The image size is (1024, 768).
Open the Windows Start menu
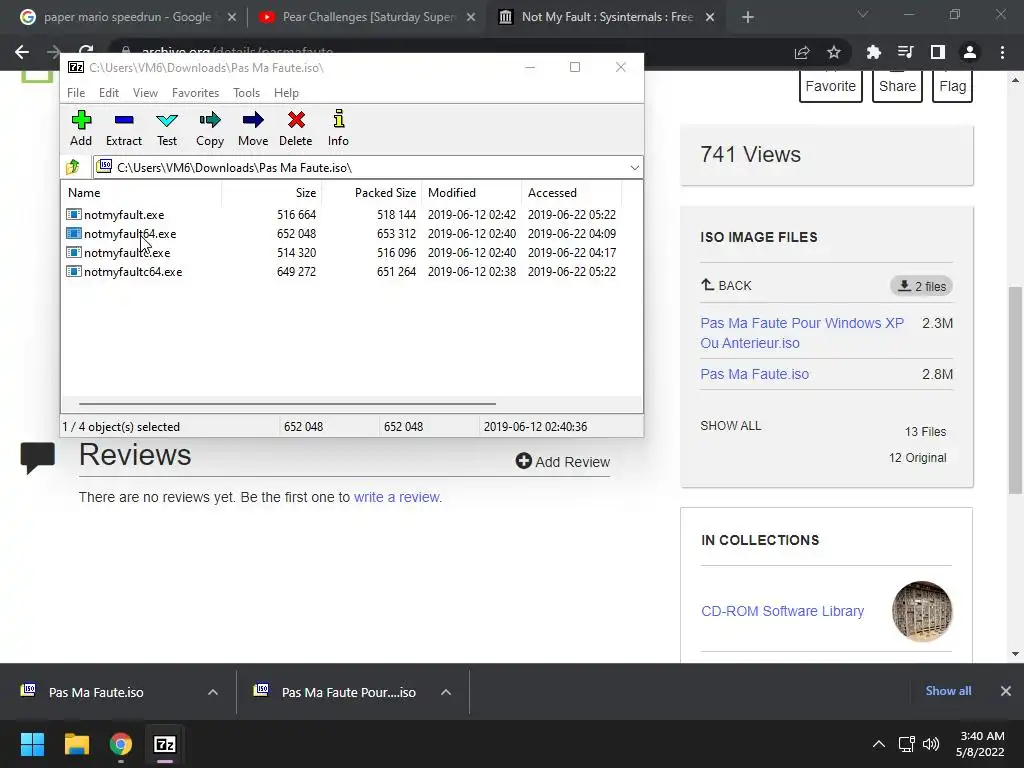click(32, 744)
